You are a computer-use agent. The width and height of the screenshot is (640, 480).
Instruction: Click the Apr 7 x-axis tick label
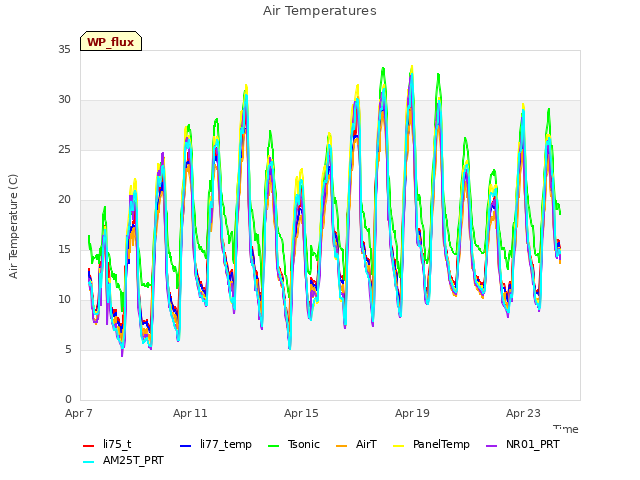(x=79, y=413)
